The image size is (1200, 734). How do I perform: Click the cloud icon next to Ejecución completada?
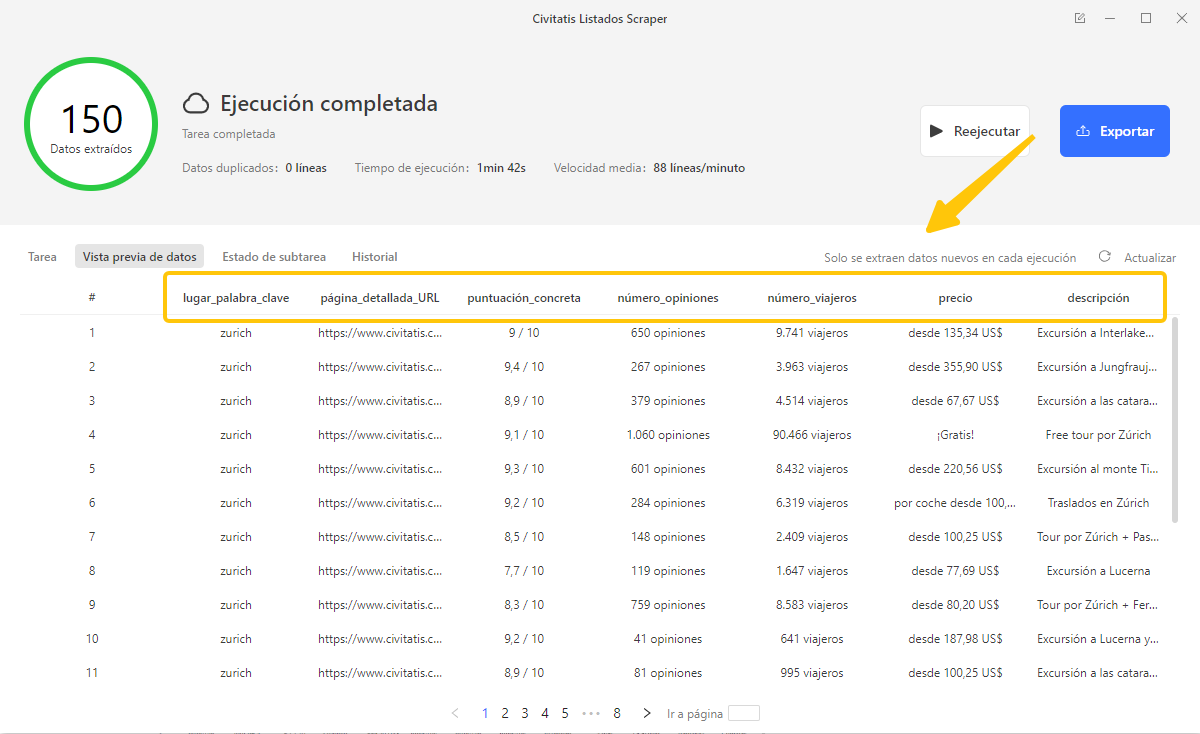[196, 104]
